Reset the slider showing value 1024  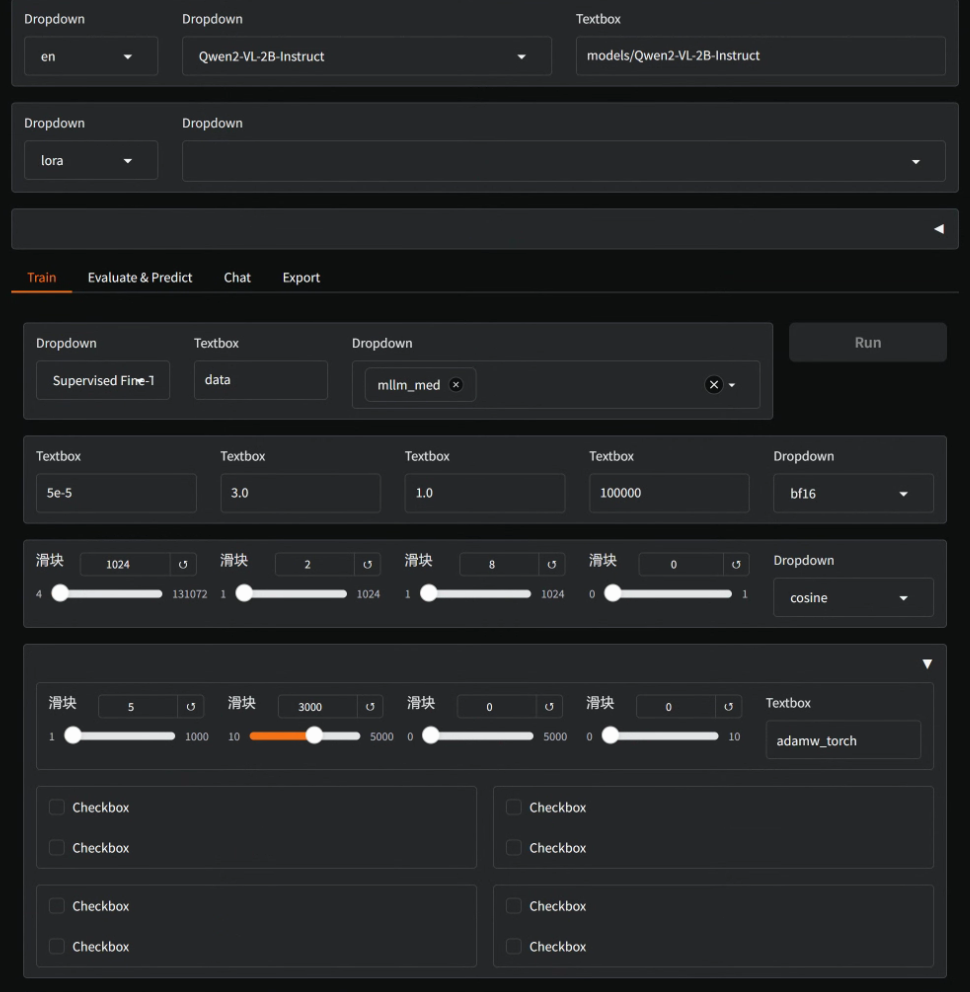point(183,565)
